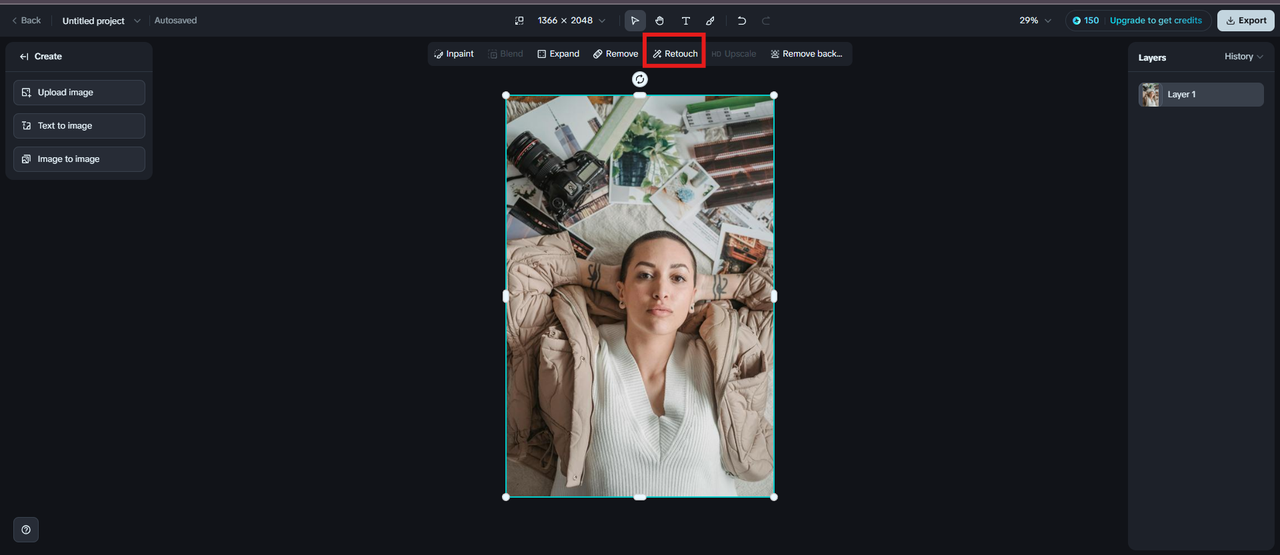
Task: Select the arrow Select tool
Action: (635, 20)
